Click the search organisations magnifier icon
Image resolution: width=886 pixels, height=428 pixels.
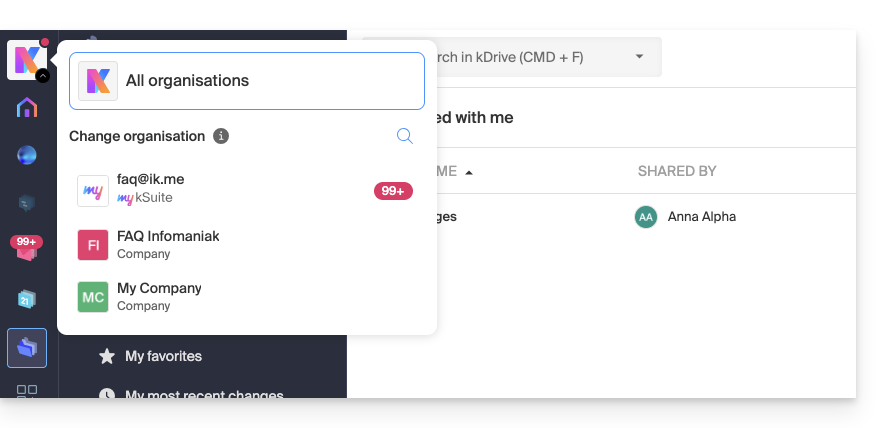tap(405, 136)
